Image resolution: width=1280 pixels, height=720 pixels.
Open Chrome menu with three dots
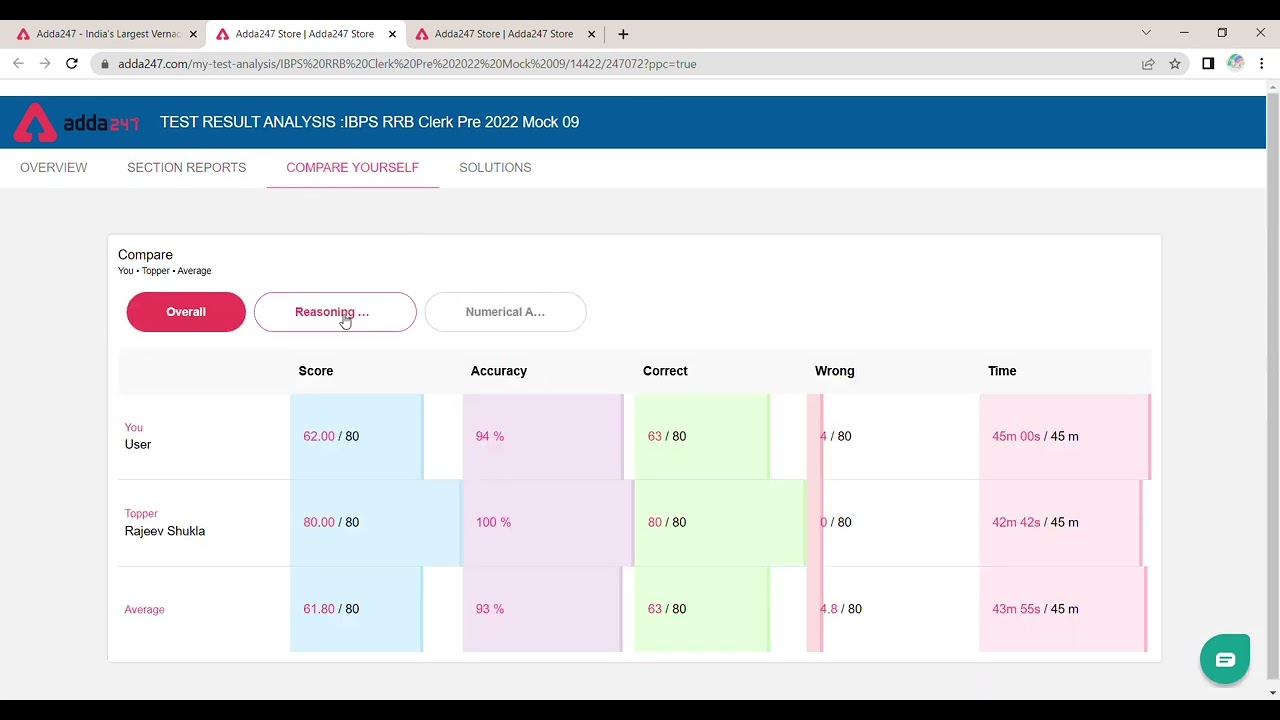1262,64
